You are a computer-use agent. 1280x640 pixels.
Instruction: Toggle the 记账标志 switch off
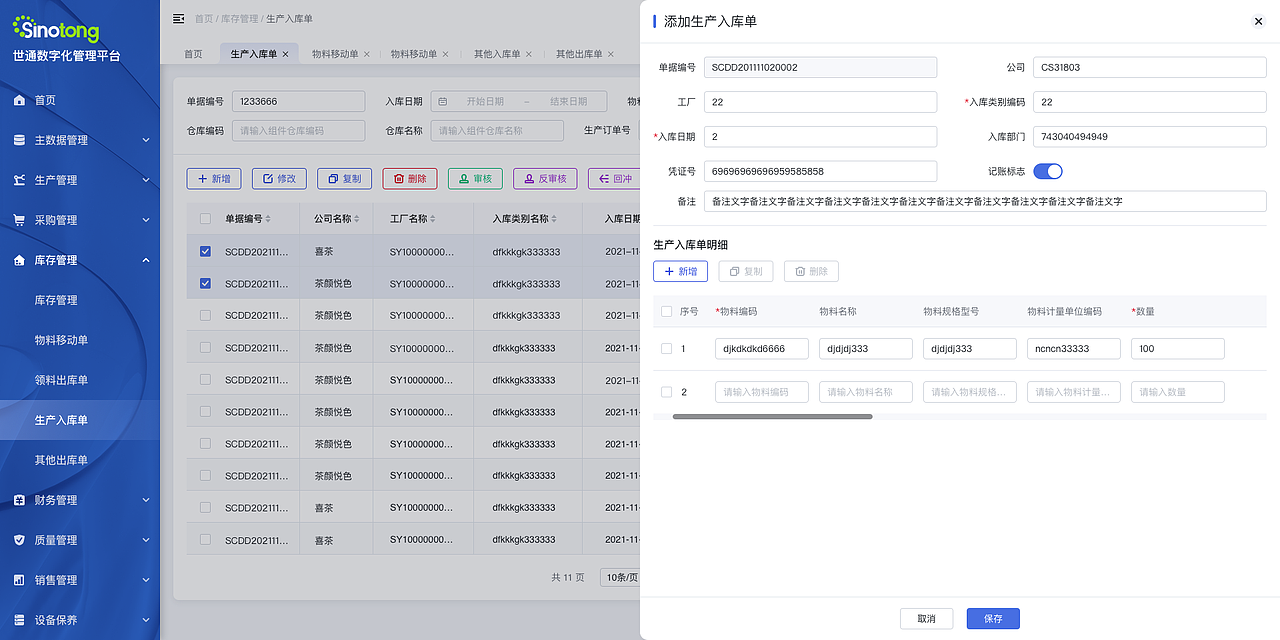click(x=1048, y=171)
